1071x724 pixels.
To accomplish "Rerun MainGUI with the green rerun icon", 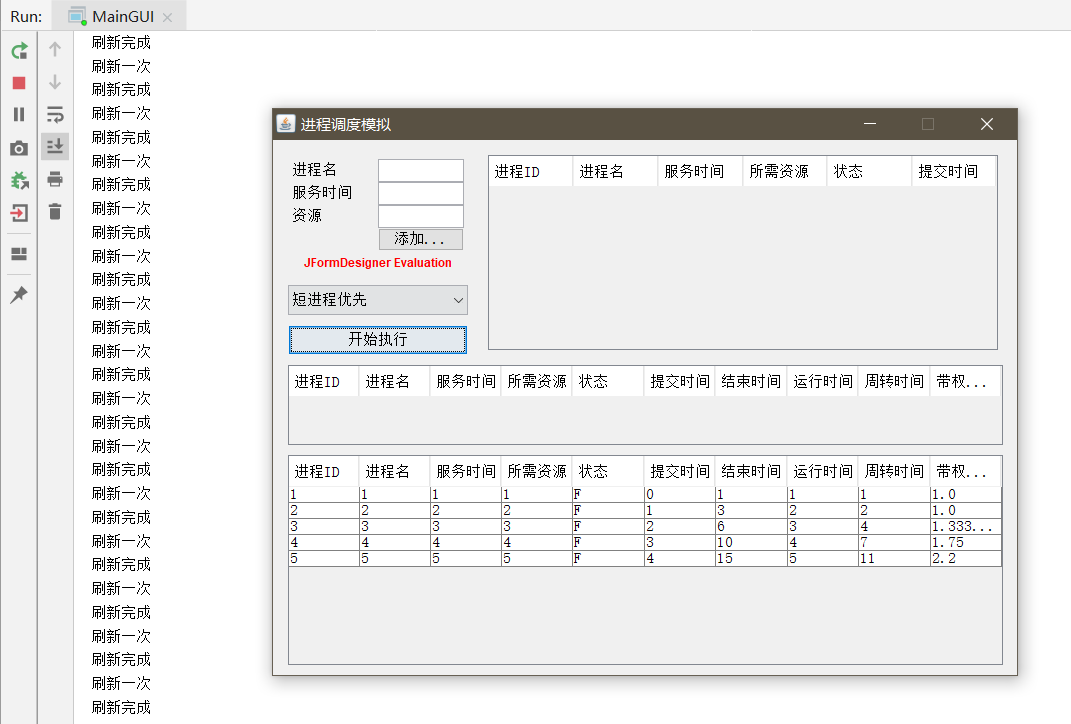I will pyautogui.click(x=19, y=51).
